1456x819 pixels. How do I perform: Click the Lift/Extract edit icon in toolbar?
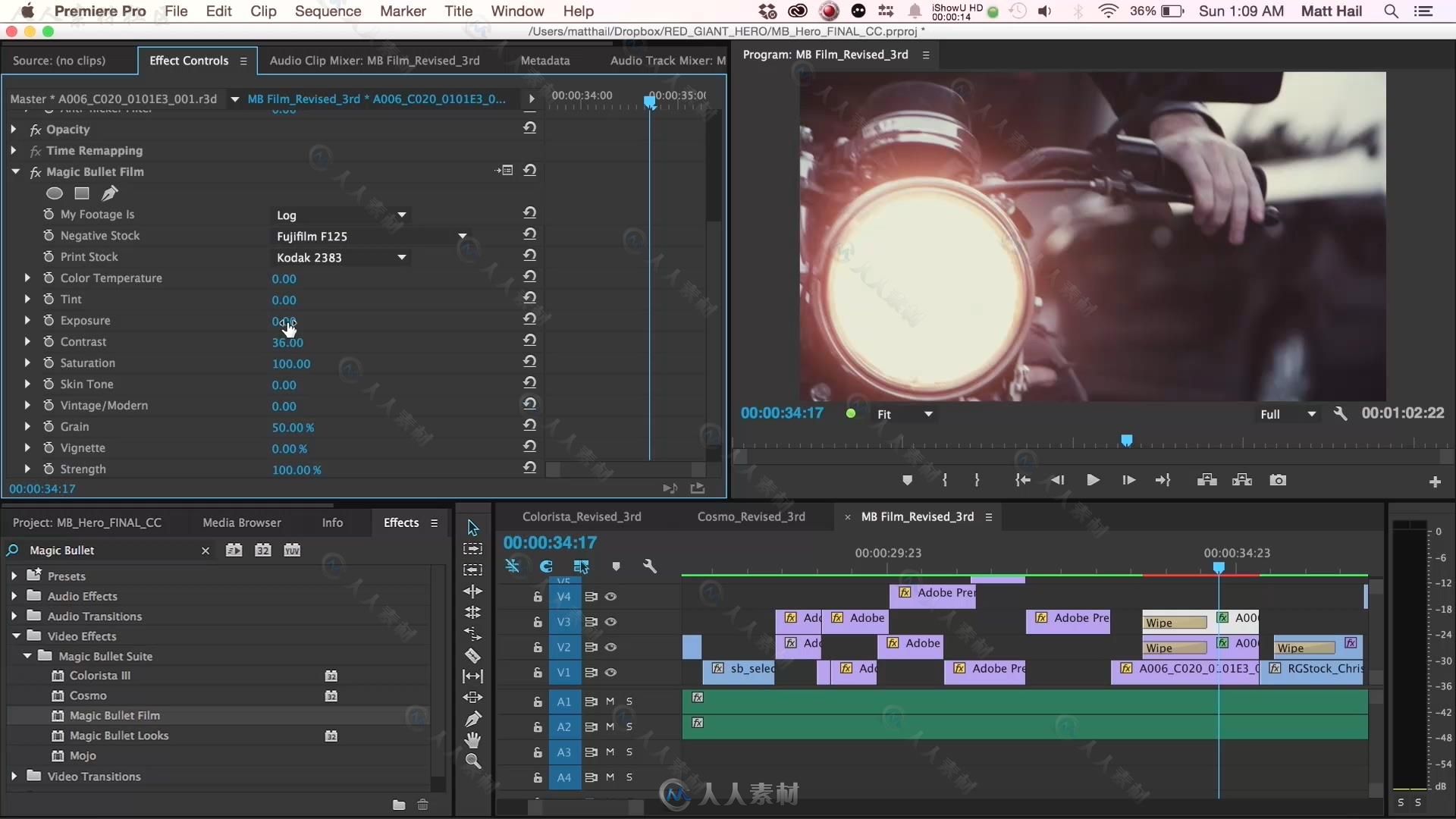point(1206,479)
